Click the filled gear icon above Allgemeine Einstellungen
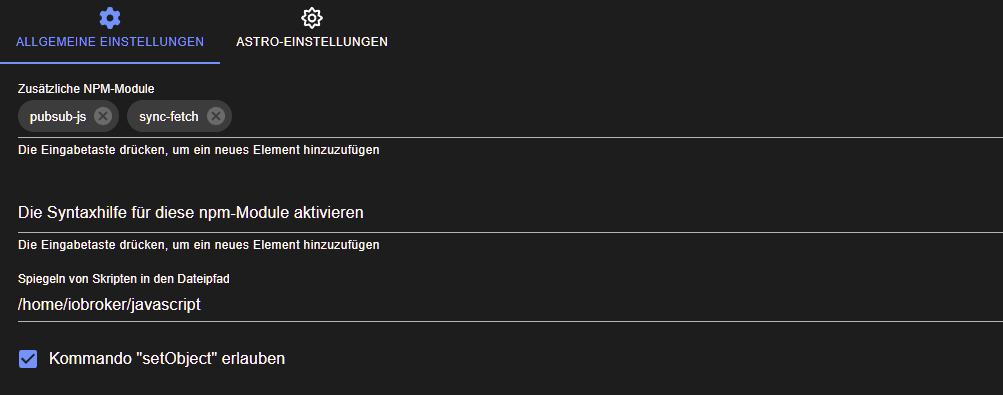The width and height of the screenshot is (1003, 395). pyautogui.click(x=110, y=17)
